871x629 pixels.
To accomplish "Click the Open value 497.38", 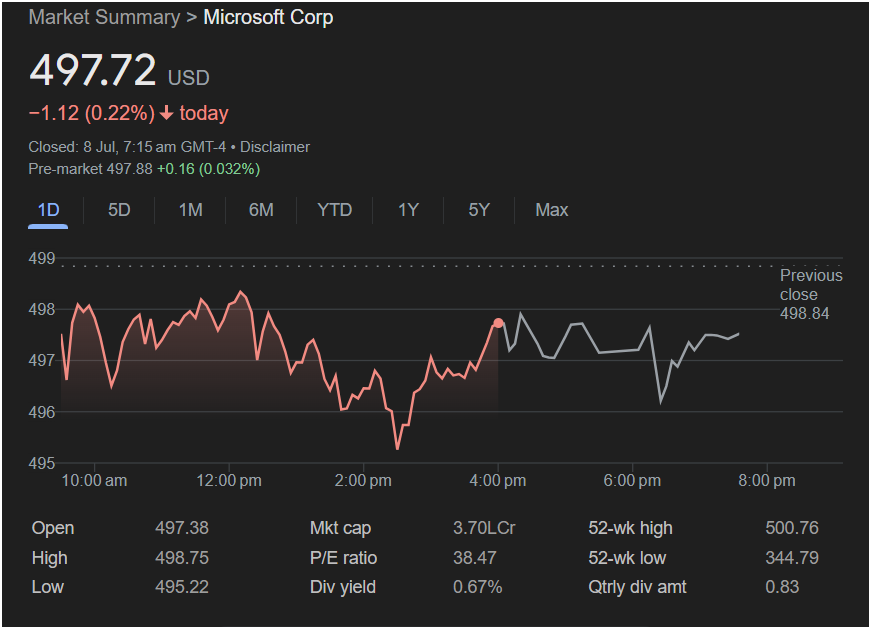I will (x=182, y=528).
